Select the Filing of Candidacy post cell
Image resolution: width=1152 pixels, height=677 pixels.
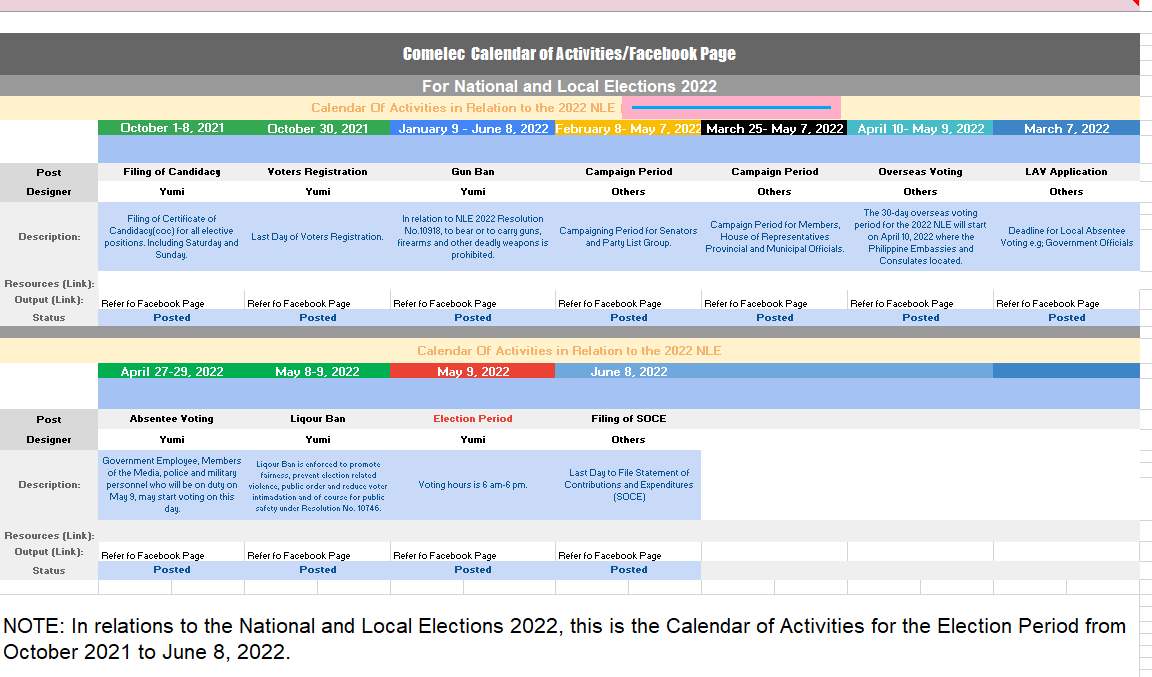(x=172, y=171)
